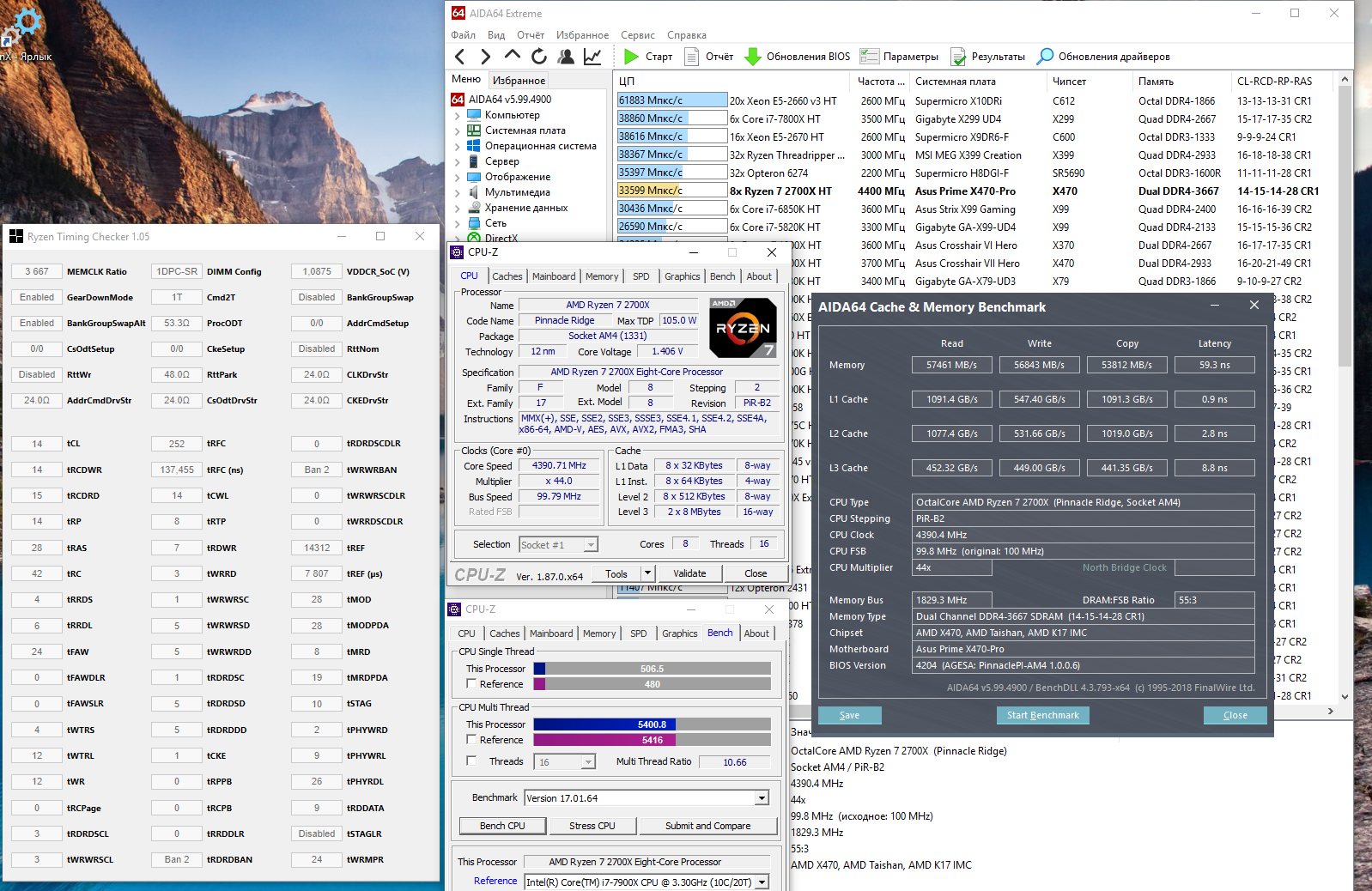Open the Файл menu
The width and height of the screenshot is (1372, 891).
coord(463,35)
